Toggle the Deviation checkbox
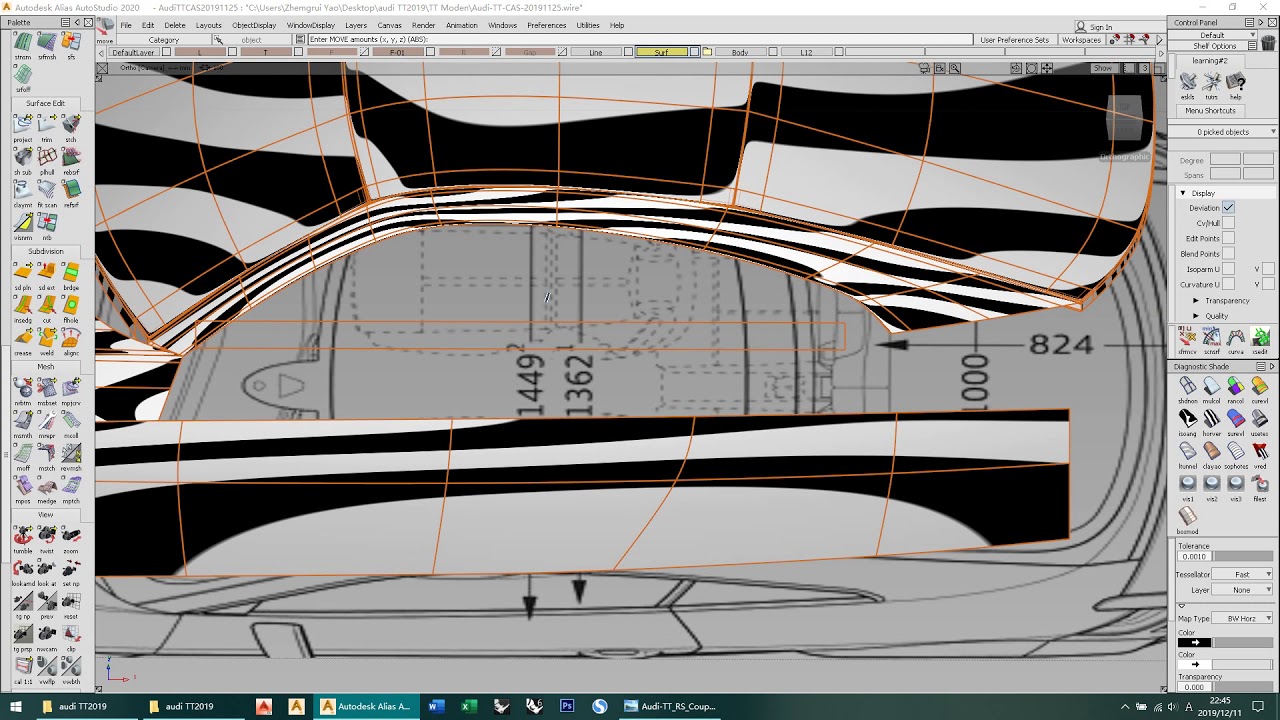Screen dimensions: 1280x720 pos(1228,207)
